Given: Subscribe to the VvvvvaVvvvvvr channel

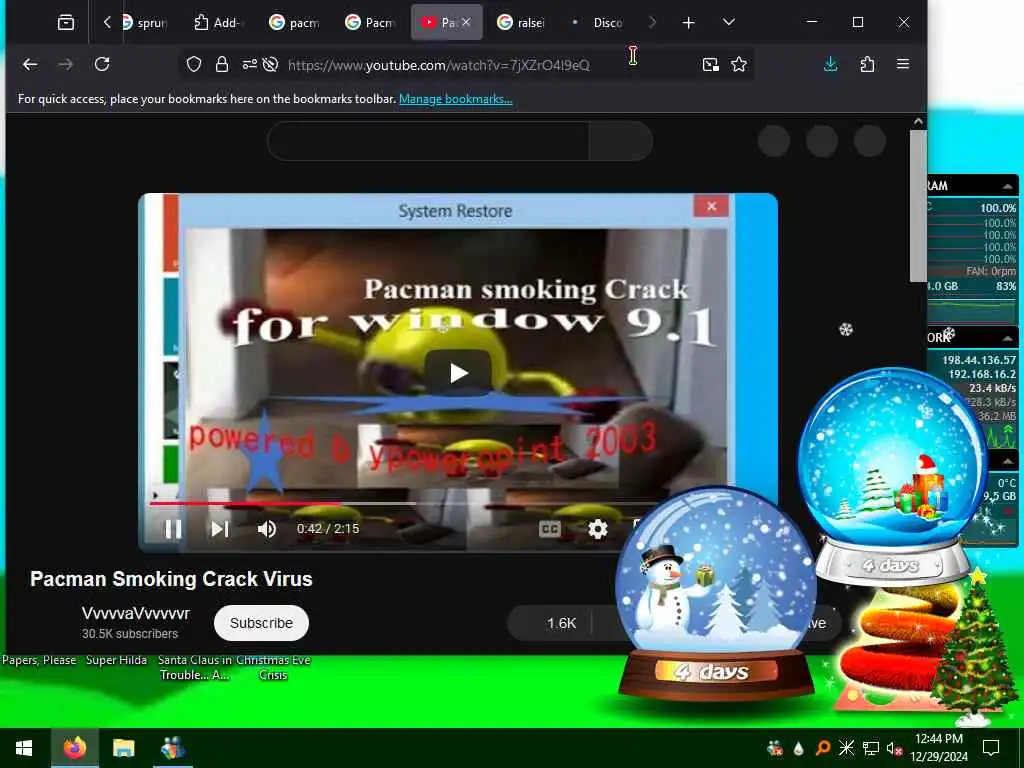Looking at the screenshot, I should [x=261, y=623].
